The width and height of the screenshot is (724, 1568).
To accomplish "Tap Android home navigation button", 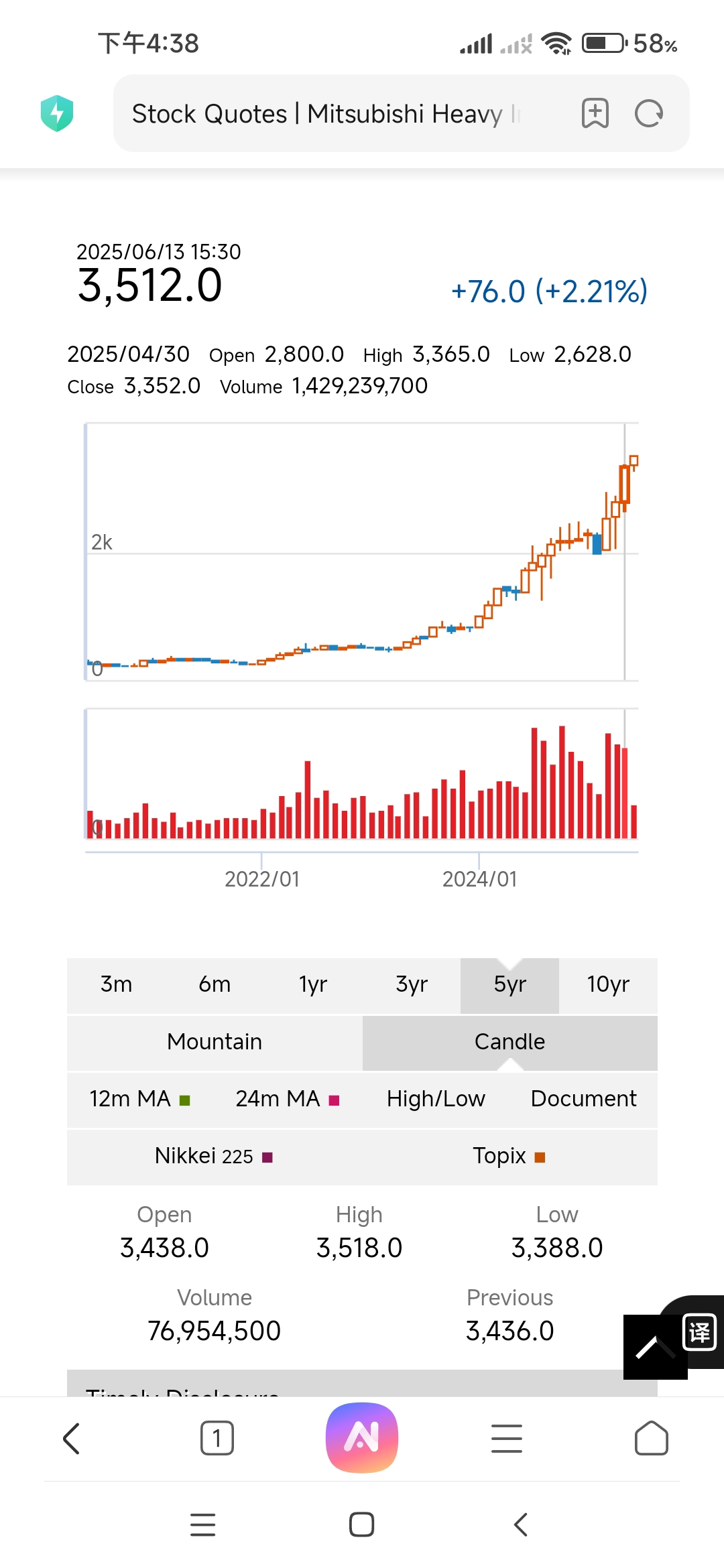I will [361, 1524].
